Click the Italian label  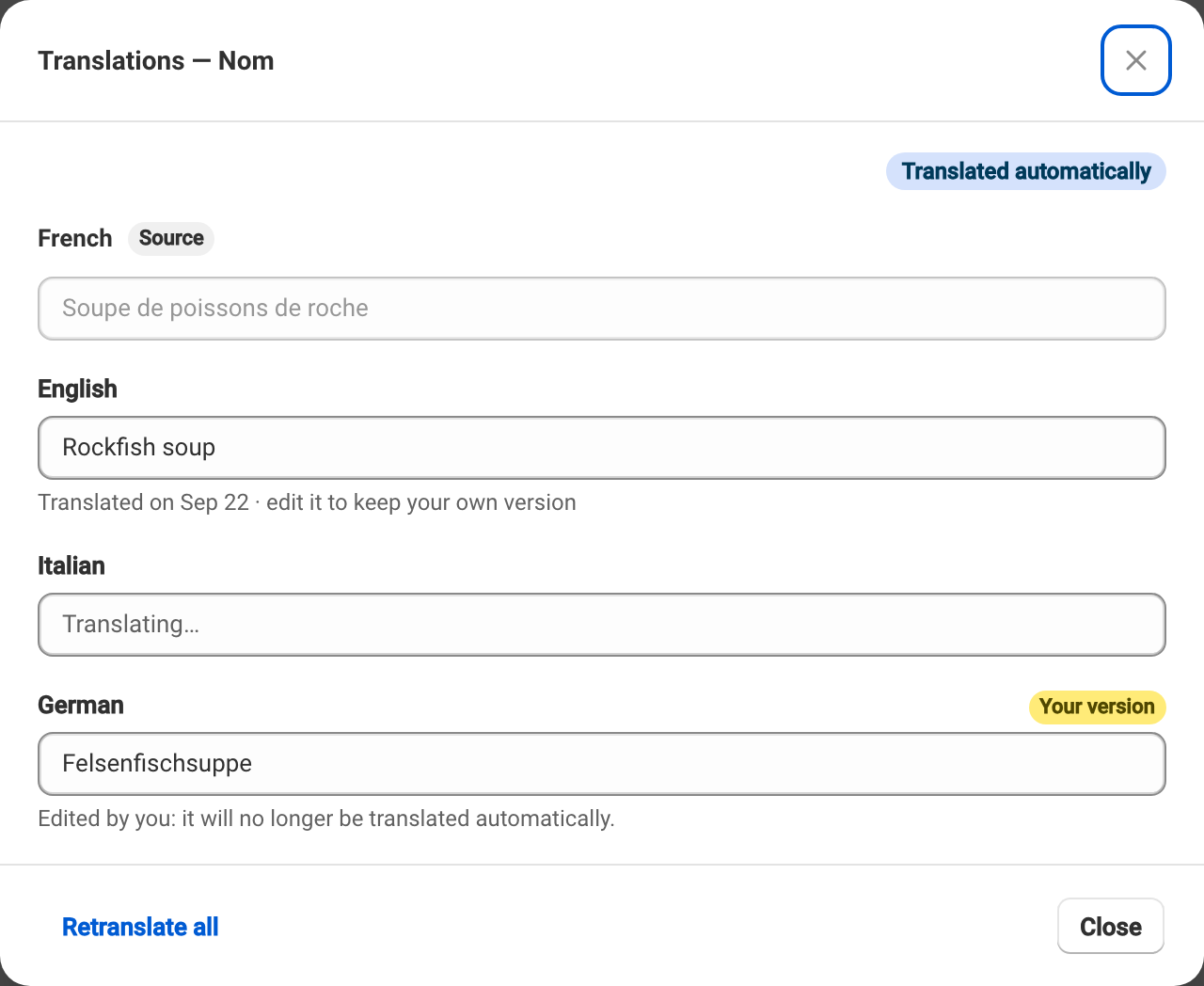pyautogui.click(x=71, y=565)
